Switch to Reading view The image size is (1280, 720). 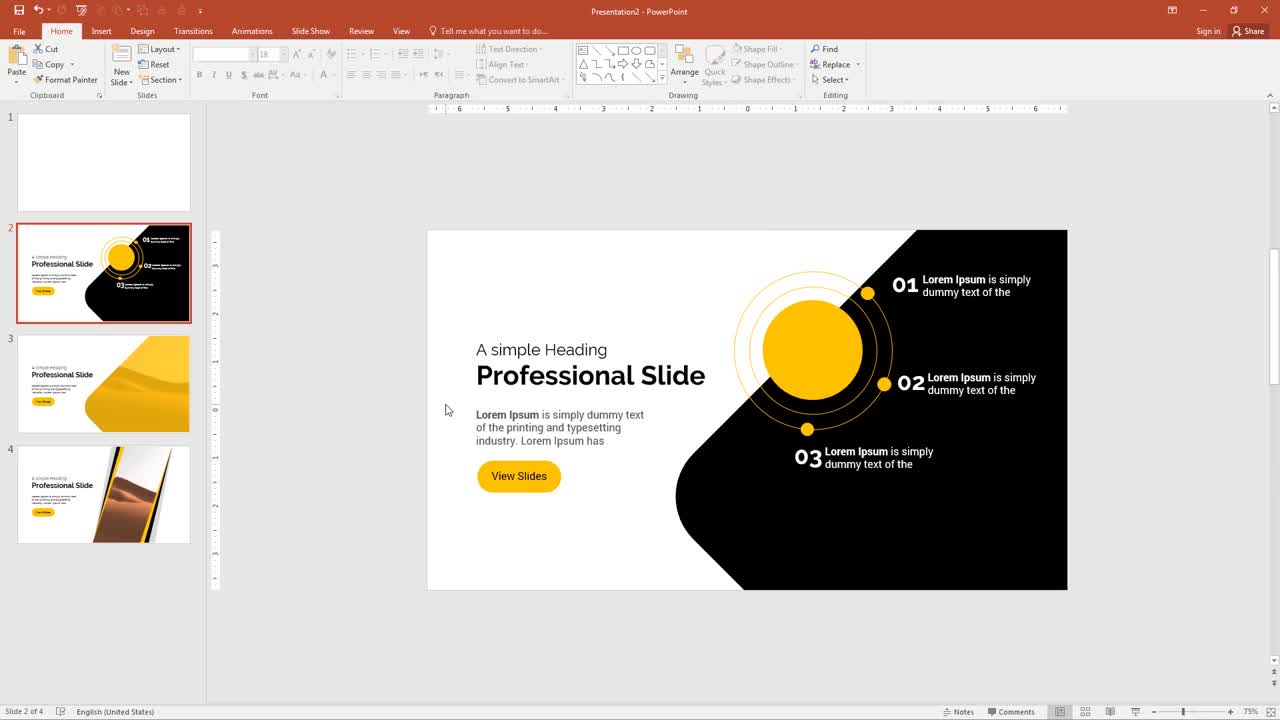click(1110, 711)
